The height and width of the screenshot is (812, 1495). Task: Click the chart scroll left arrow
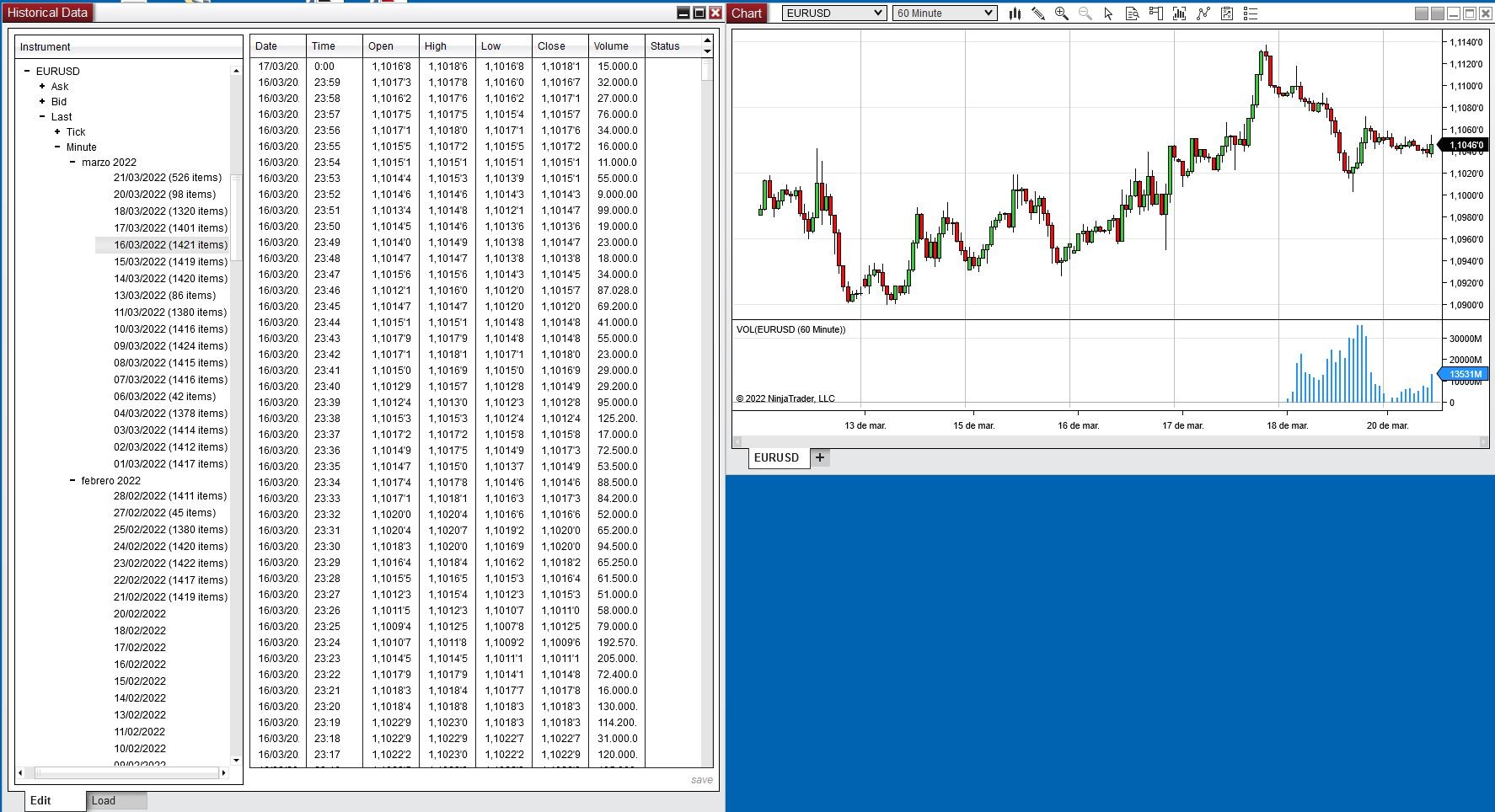tap(737, 441)
